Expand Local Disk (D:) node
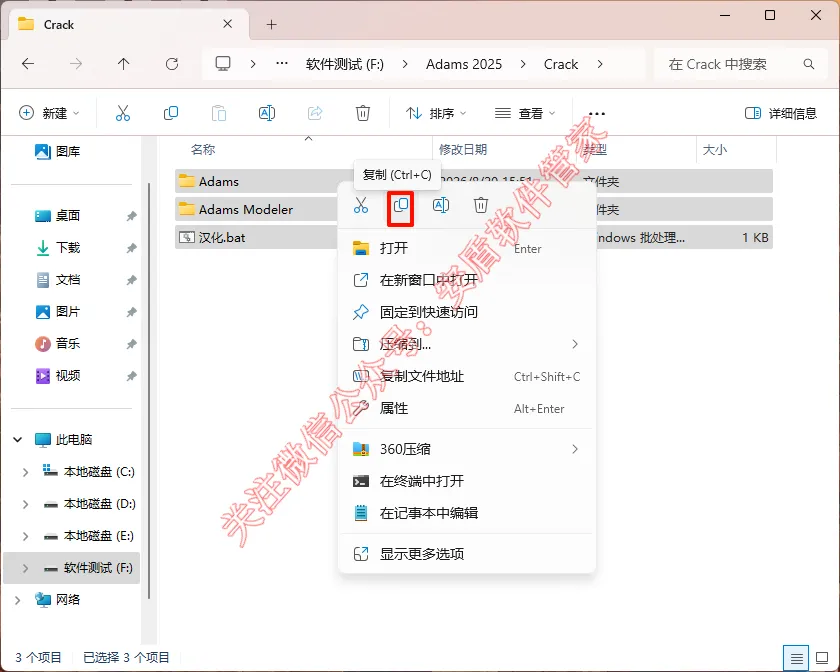 (x=25, y=504)
